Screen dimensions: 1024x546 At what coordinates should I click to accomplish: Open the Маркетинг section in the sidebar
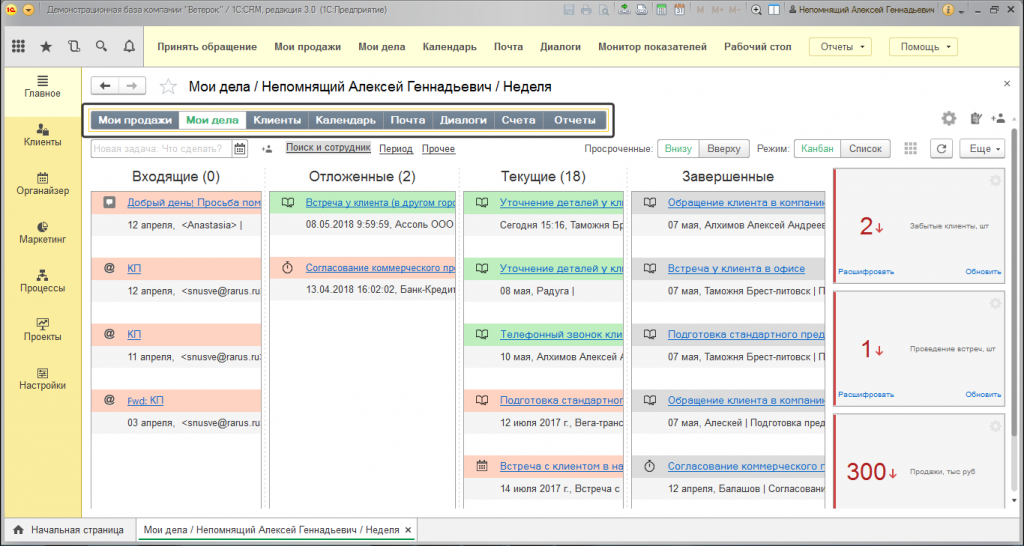coord(42,233)
